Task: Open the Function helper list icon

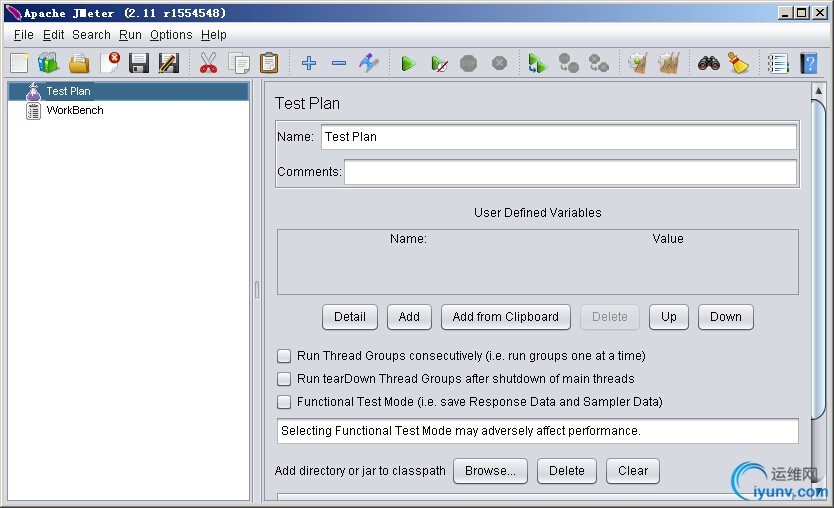Action: [x=778, y=64]
